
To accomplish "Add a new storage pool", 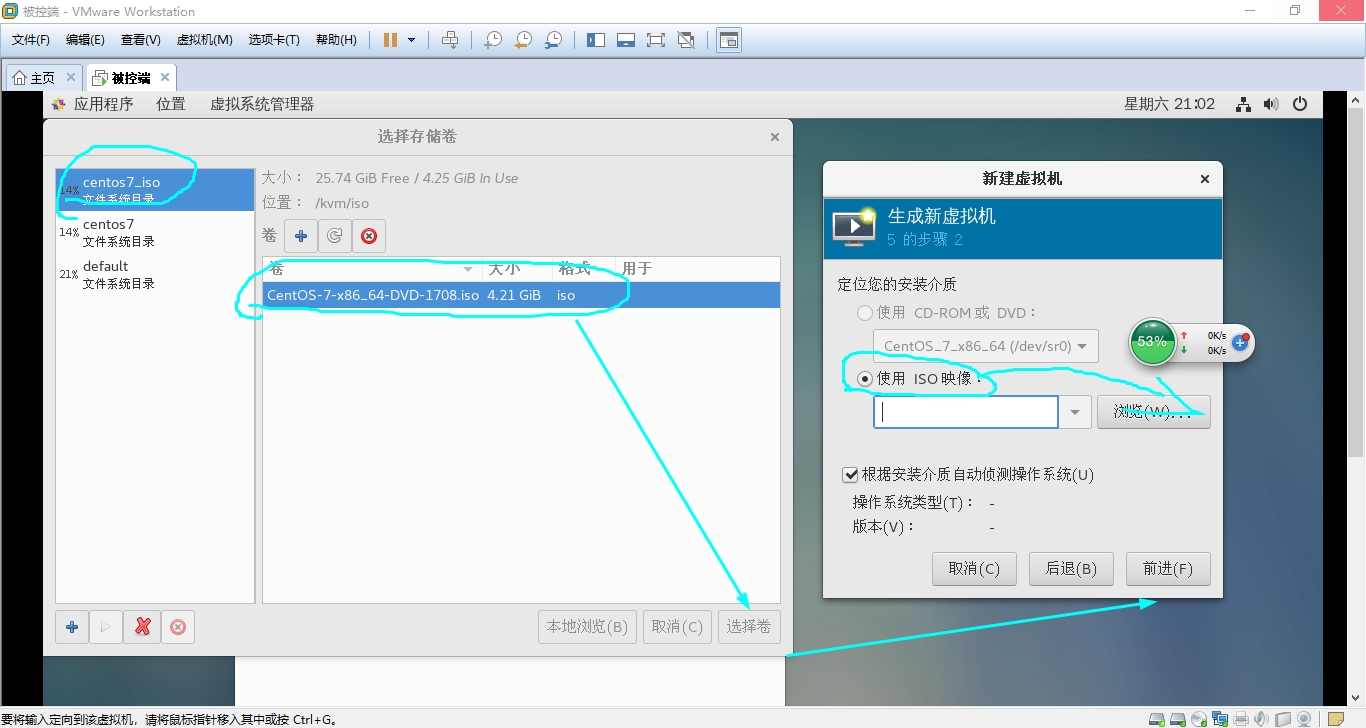I will tap(72, 627).
